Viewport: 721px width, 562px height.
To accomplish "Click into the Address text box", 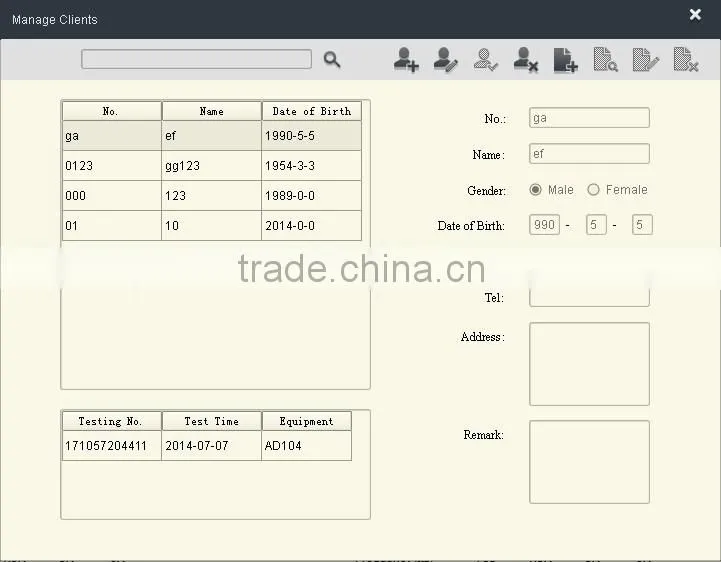I will tap(589, 364).
